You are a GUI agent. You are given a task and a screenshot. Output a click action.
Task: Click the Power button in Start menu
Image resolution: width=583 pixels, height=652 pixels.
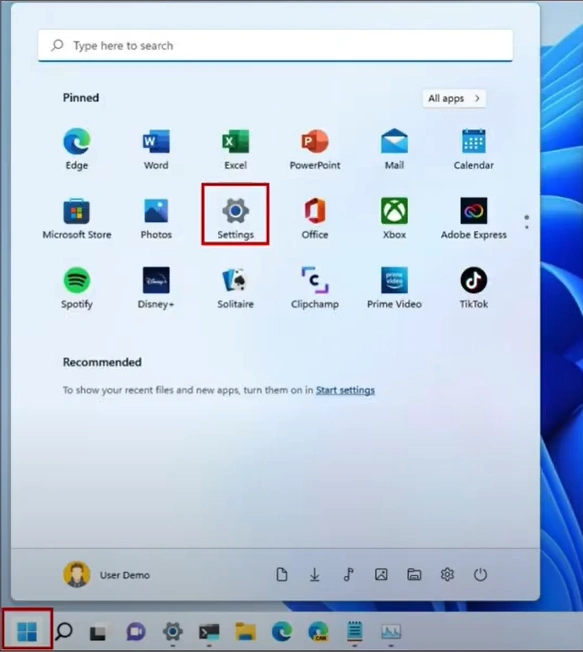(x=480, y=575)
